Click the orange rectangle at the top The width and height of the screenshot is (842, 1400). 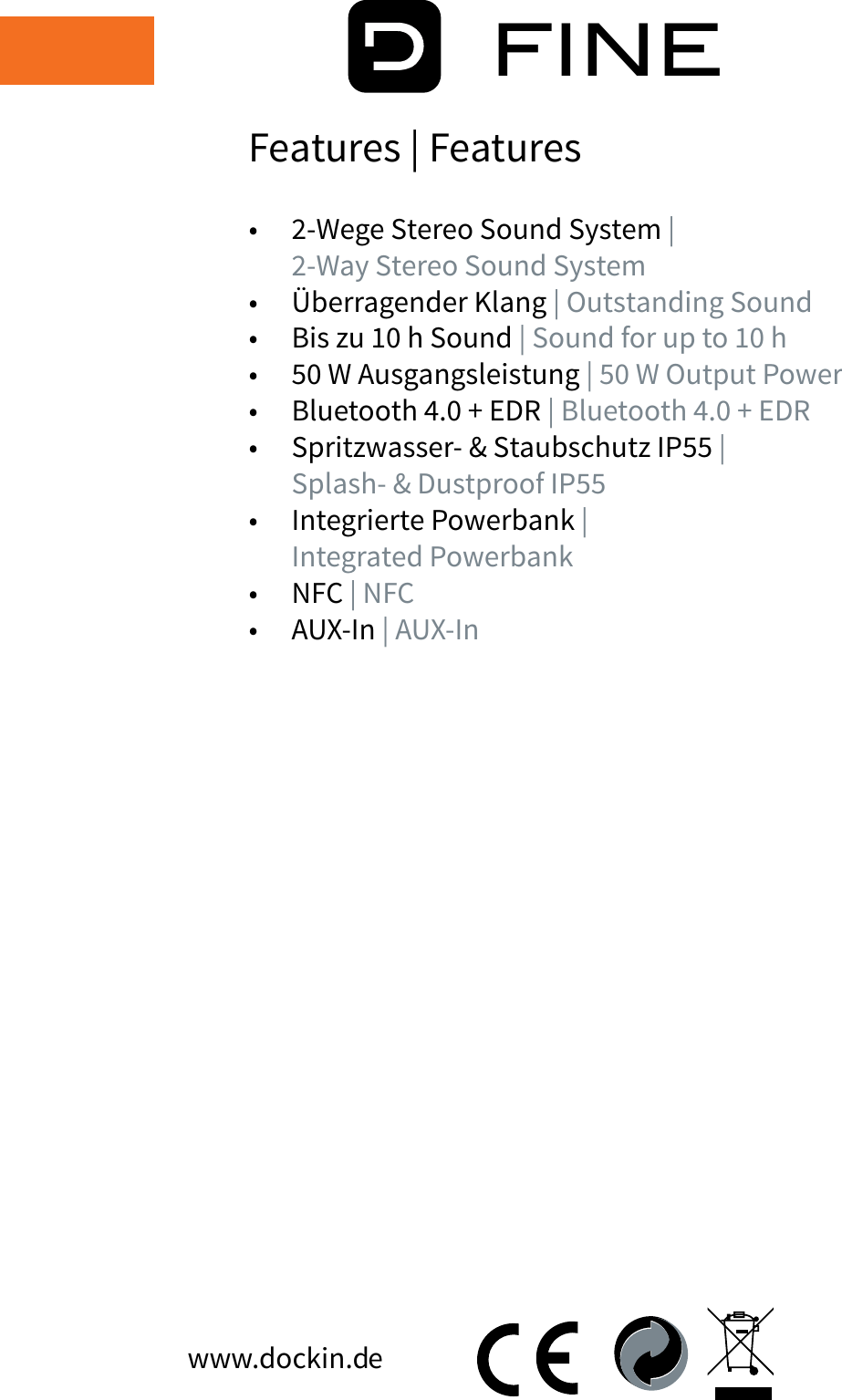77,50
